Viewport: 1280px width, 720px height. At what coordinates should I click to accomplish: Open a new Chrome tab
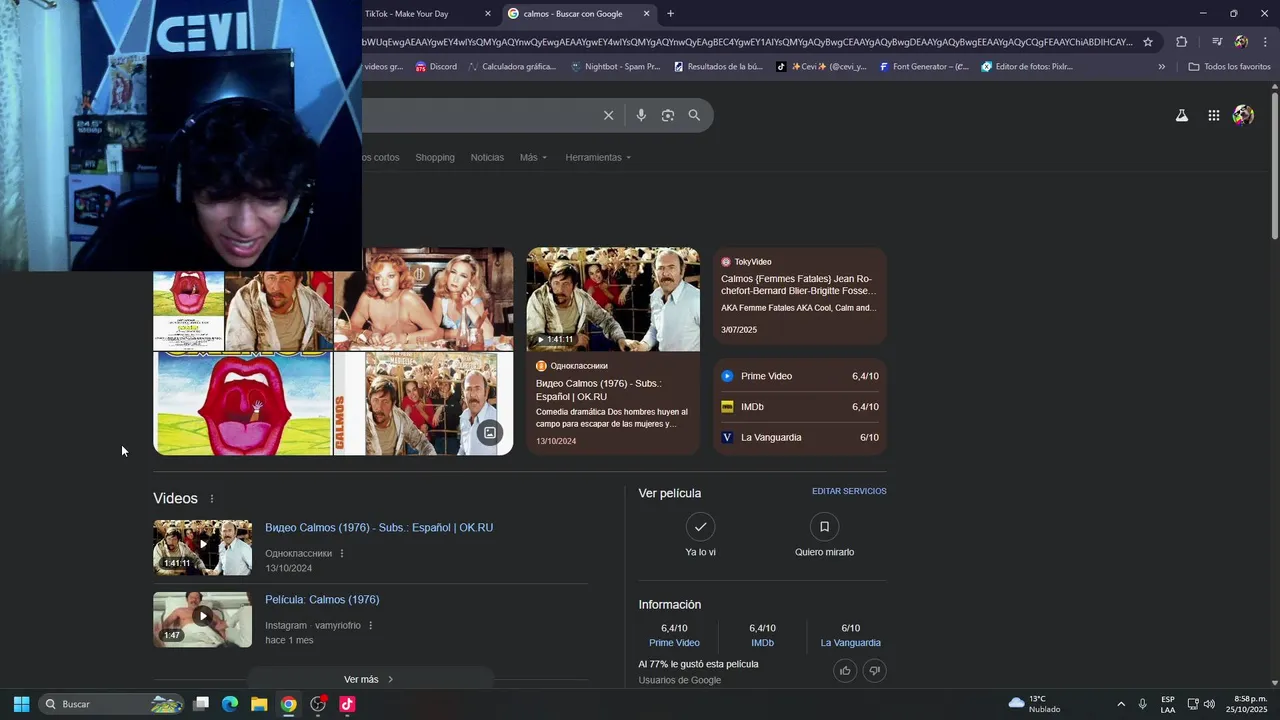click(x=670, y=14)
